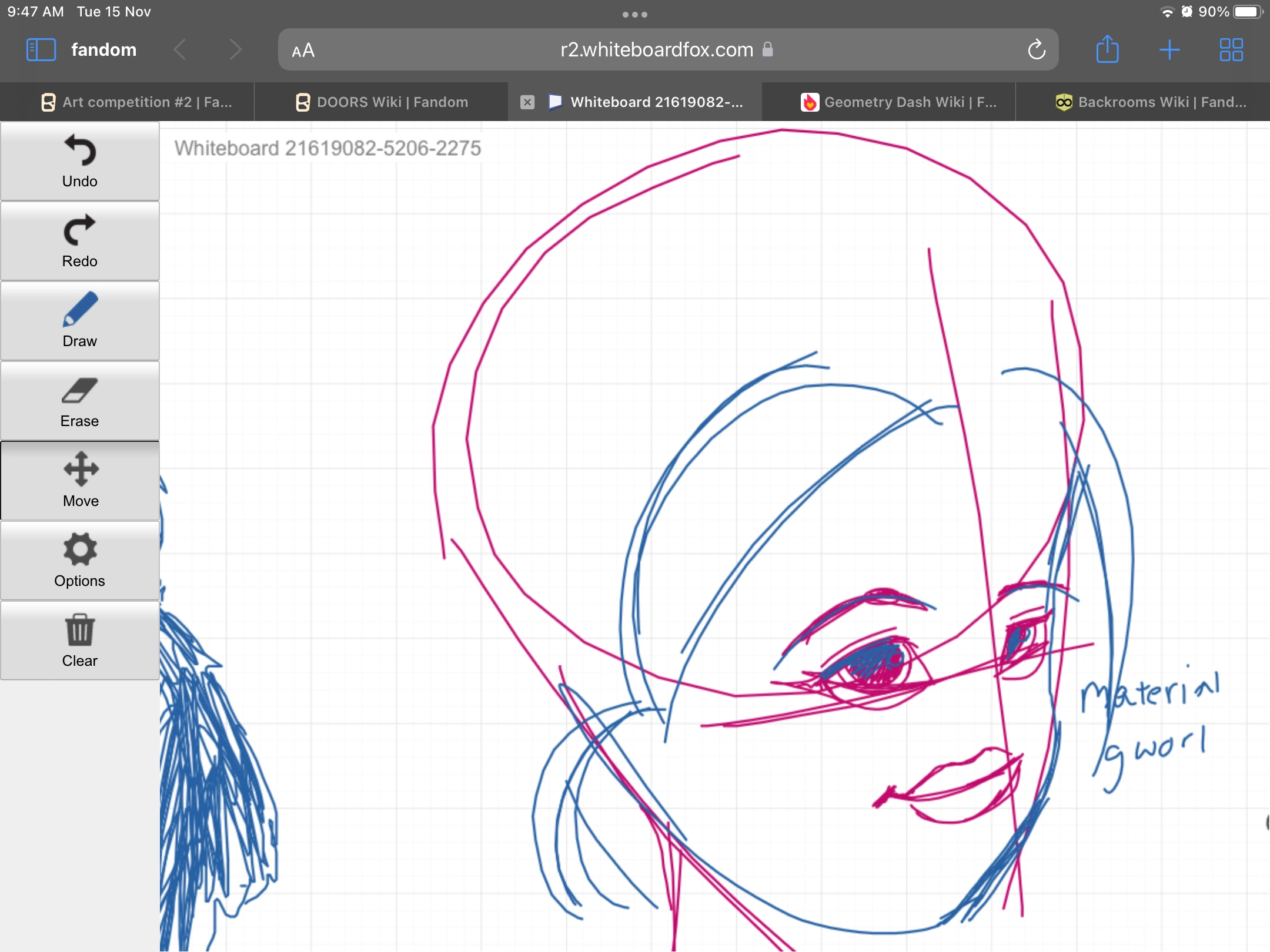Activate the Move tool
Image resolution: width=1270 pixels, height=952 pixels.
79,481
